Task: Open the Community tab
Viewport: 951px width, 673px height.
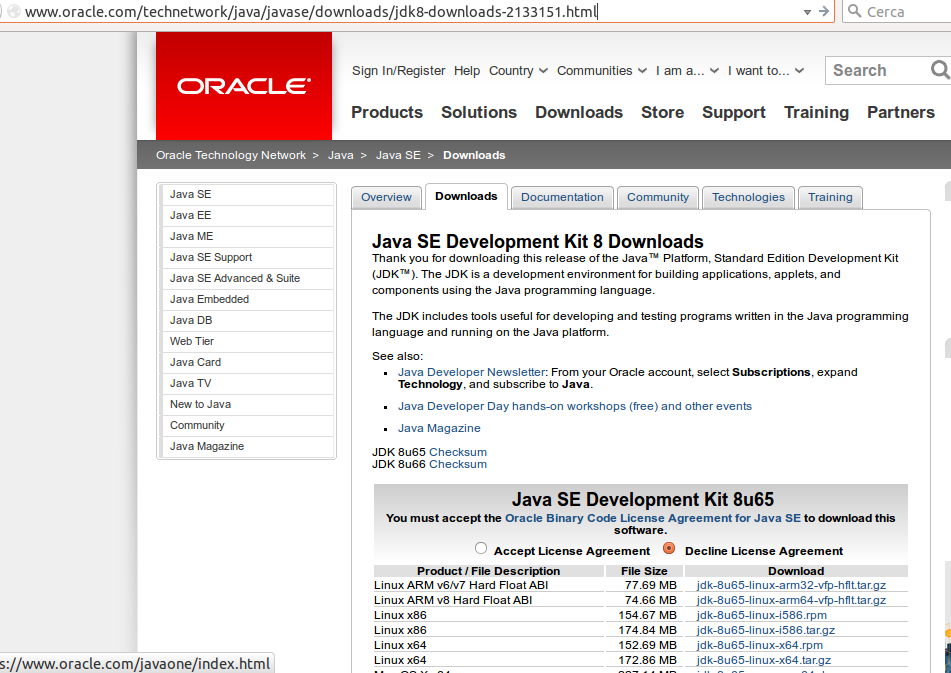Action: 658,198
